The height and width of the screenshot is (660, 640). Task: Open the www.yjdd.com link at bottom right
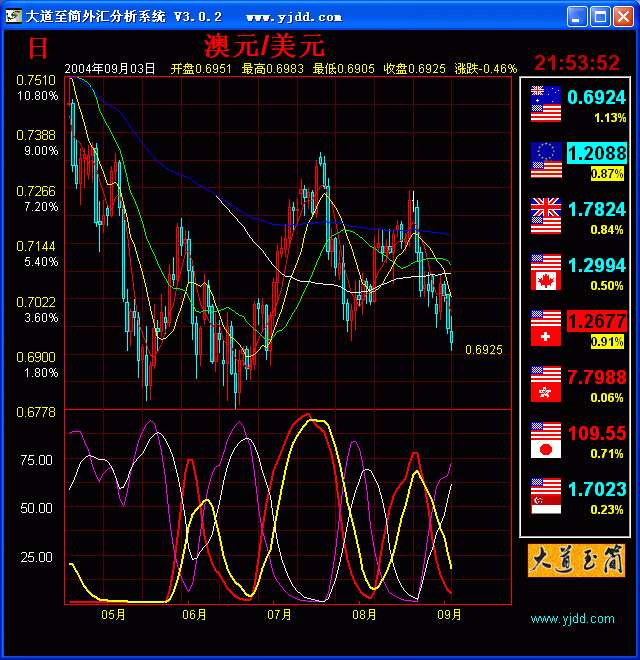572,619
